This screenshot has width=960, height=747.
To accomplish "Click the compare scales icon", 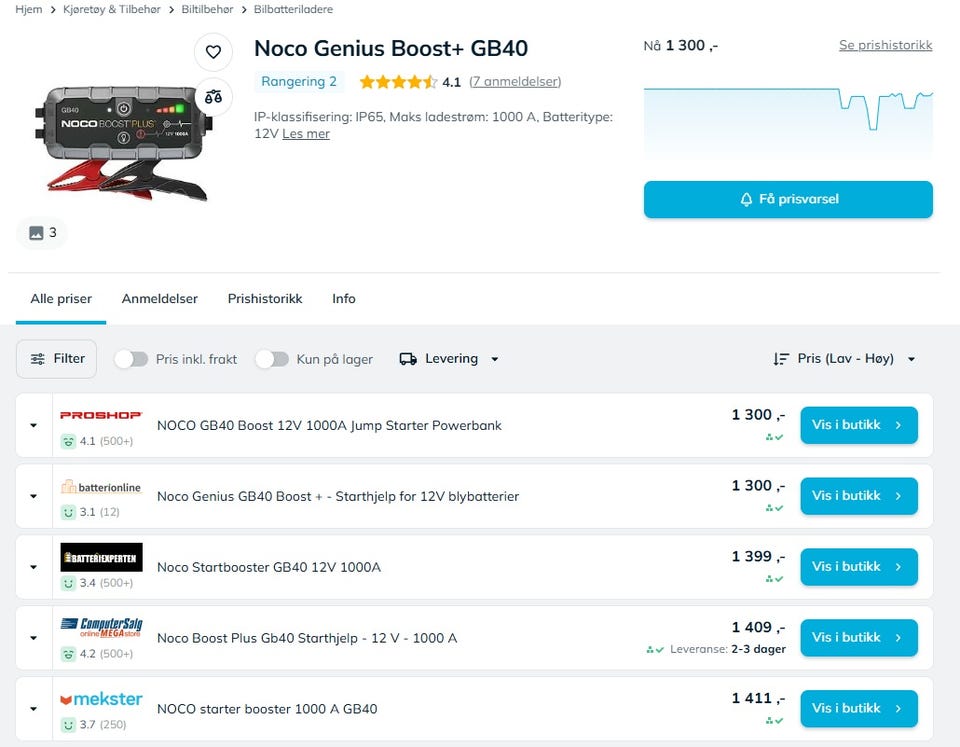I will point(213,97).
